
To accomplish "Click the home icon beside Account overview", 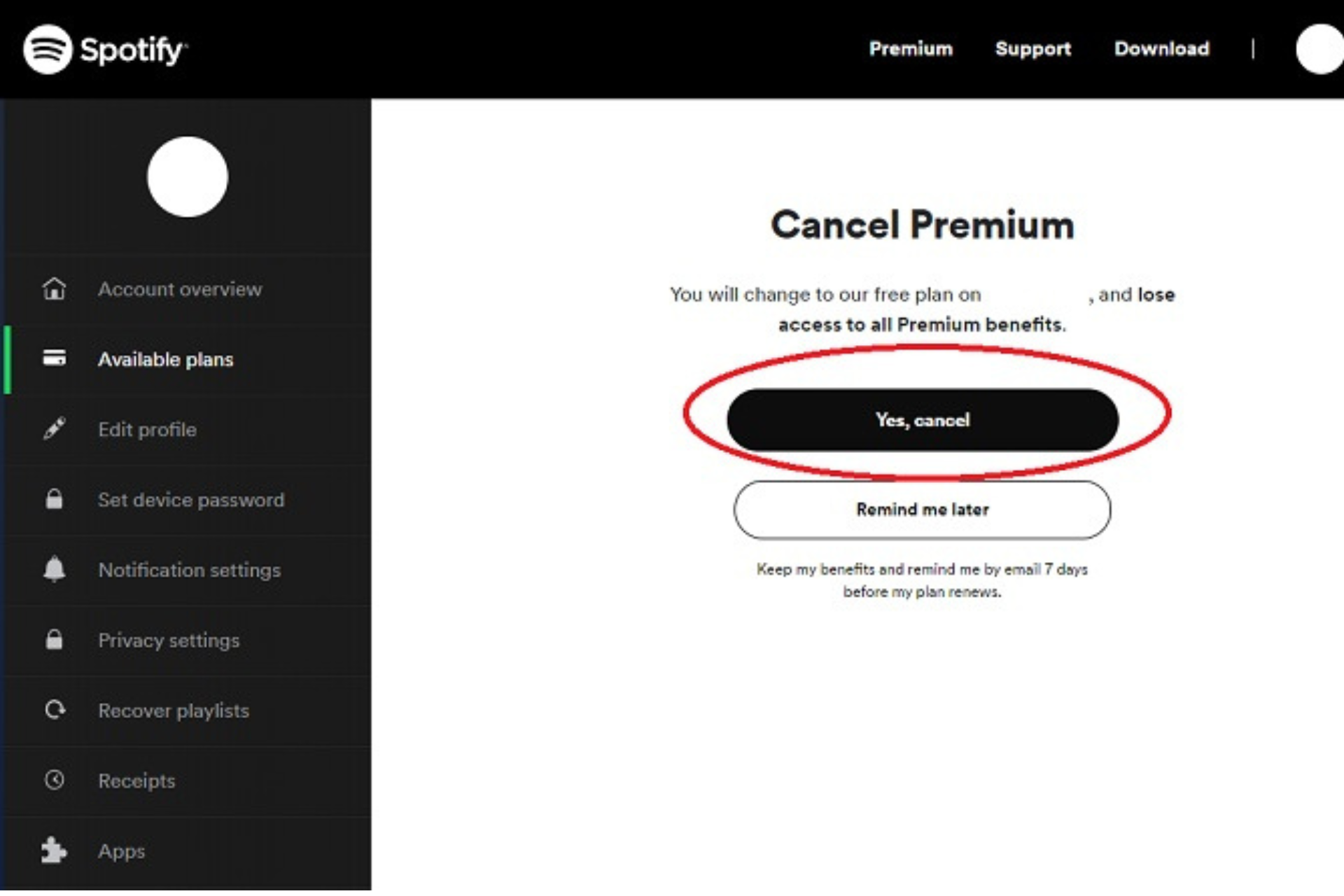I will coord(55,288).
